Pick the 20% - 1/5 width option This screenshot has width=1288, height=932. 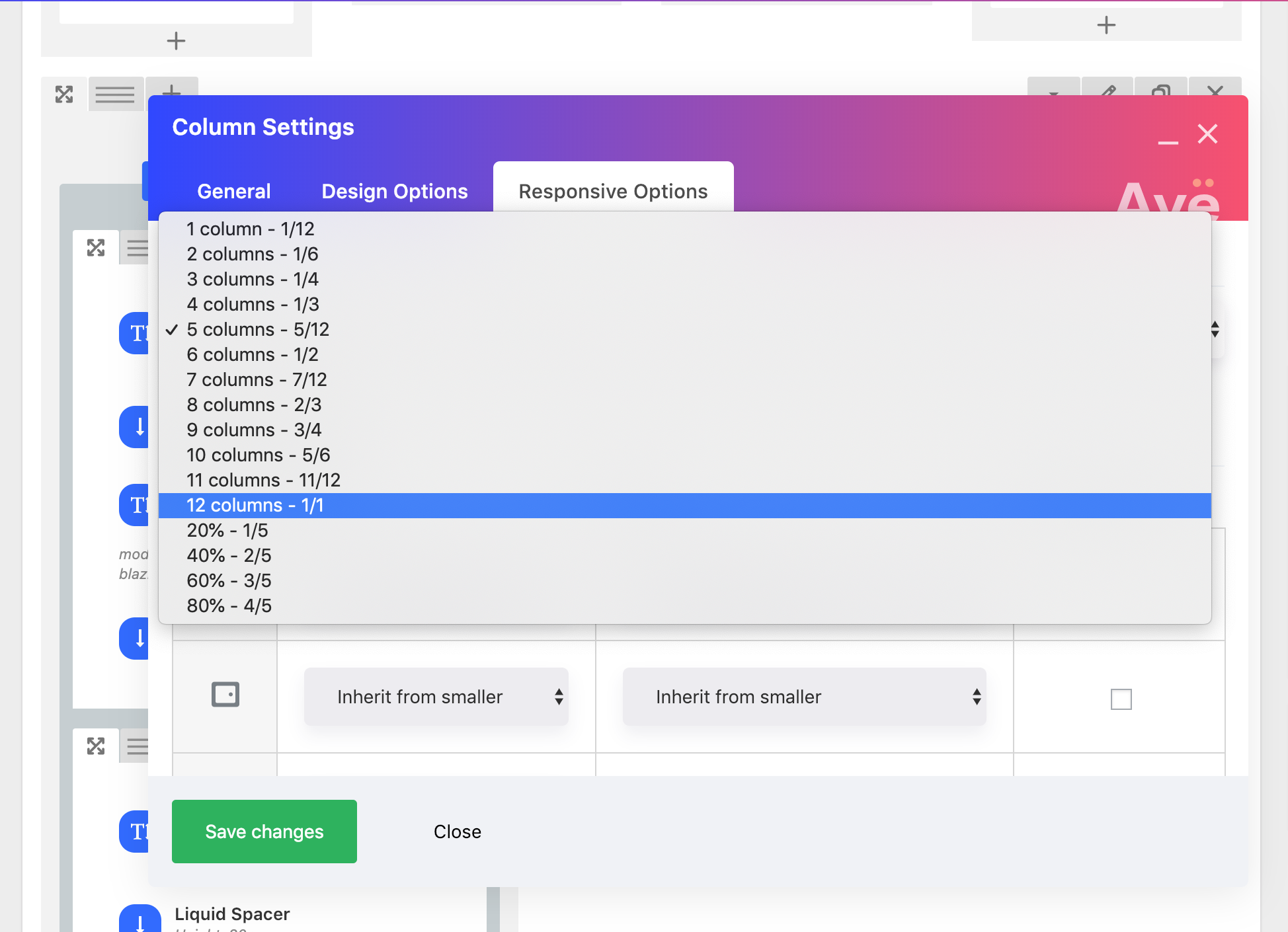click(227, 531)
